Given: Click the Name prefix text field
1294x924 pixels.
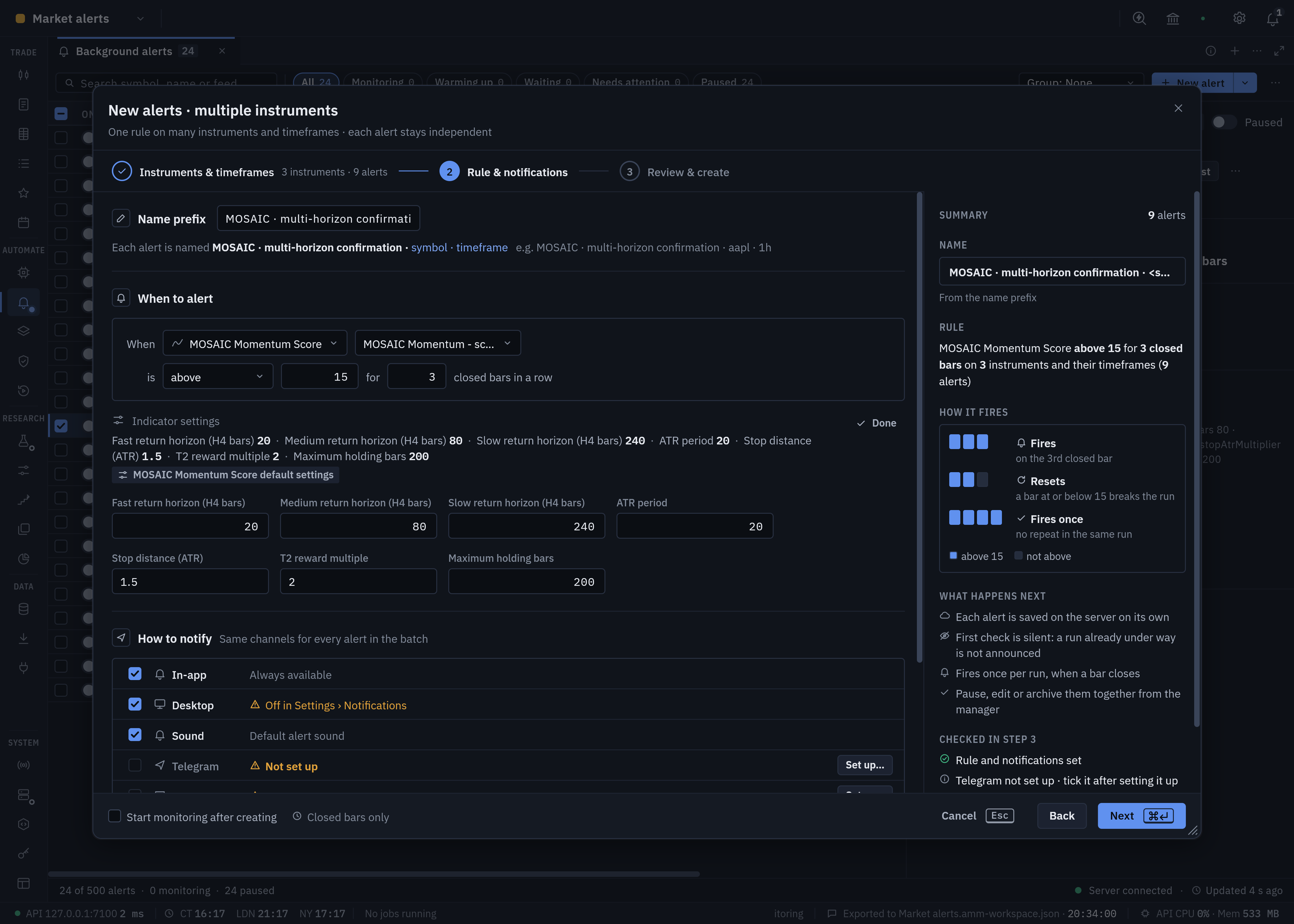Looking at the screenshot, I should click(319, 218).
